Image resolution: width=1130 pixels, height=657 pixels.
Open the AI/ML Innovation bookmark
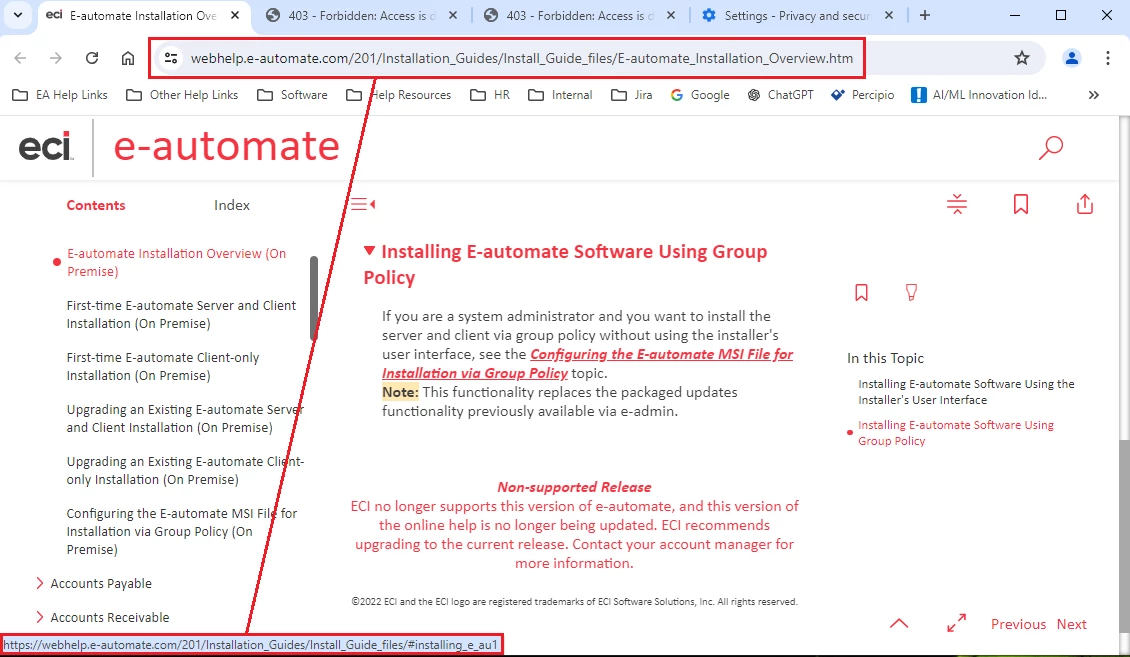[x=979, y=95]
